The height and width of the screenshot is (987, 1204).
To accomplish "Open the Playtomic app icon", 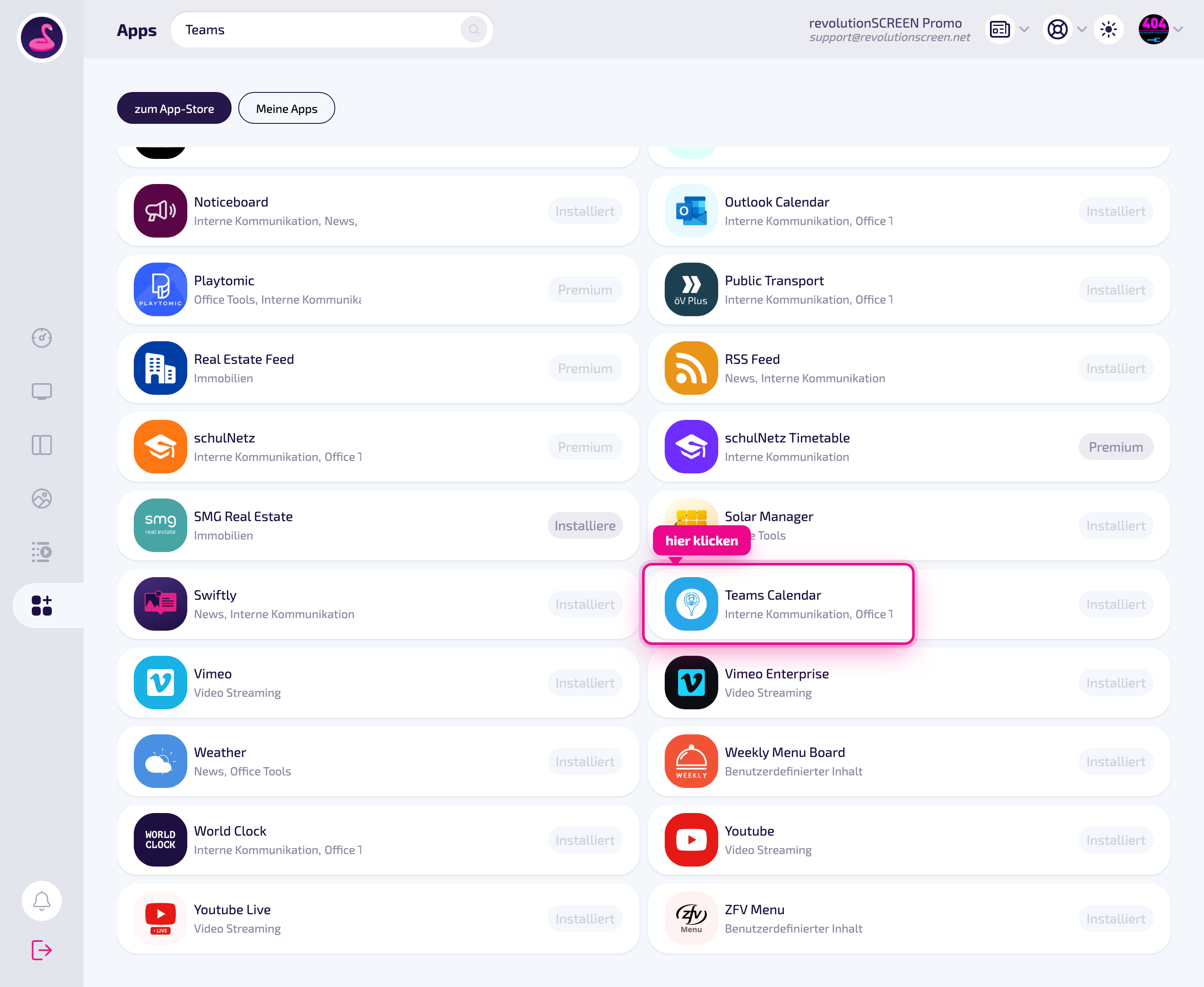I will [160, 289].
